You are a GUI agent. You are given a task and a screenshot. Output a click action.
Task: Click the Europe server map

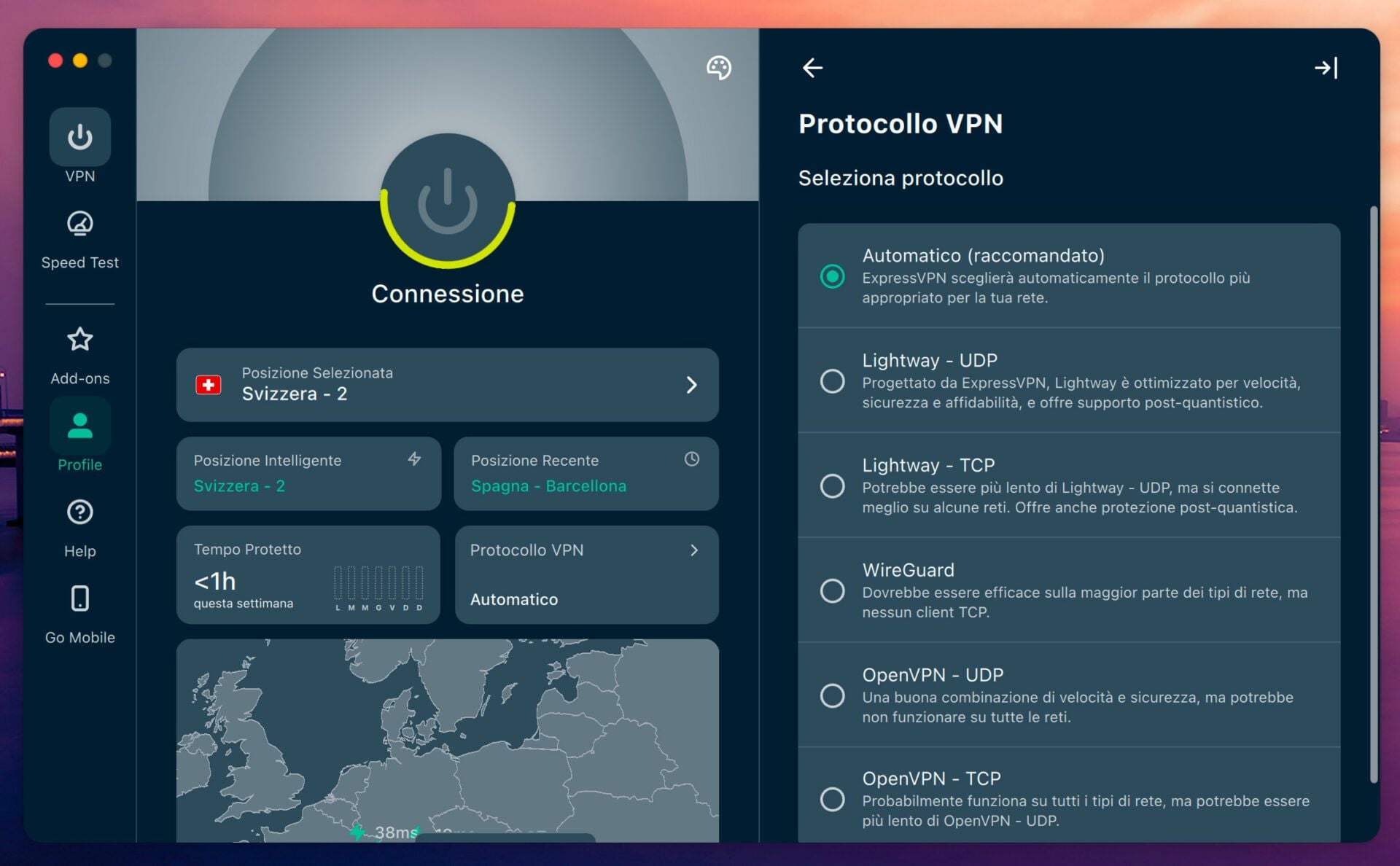[448, 741]
